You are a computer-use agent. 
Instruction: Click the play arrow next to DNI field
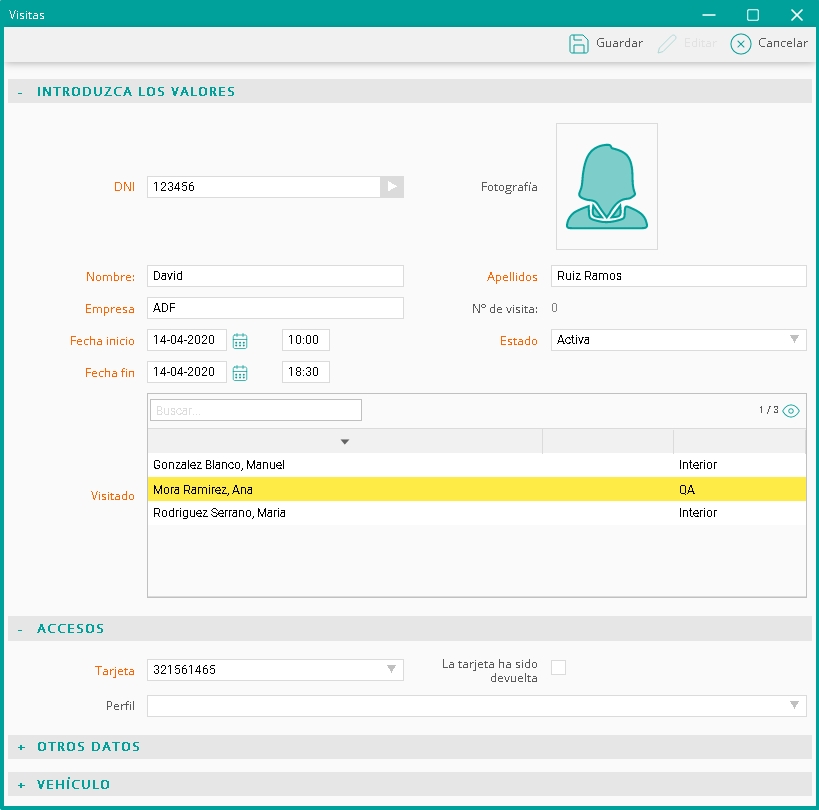click(x=392, y=186)
